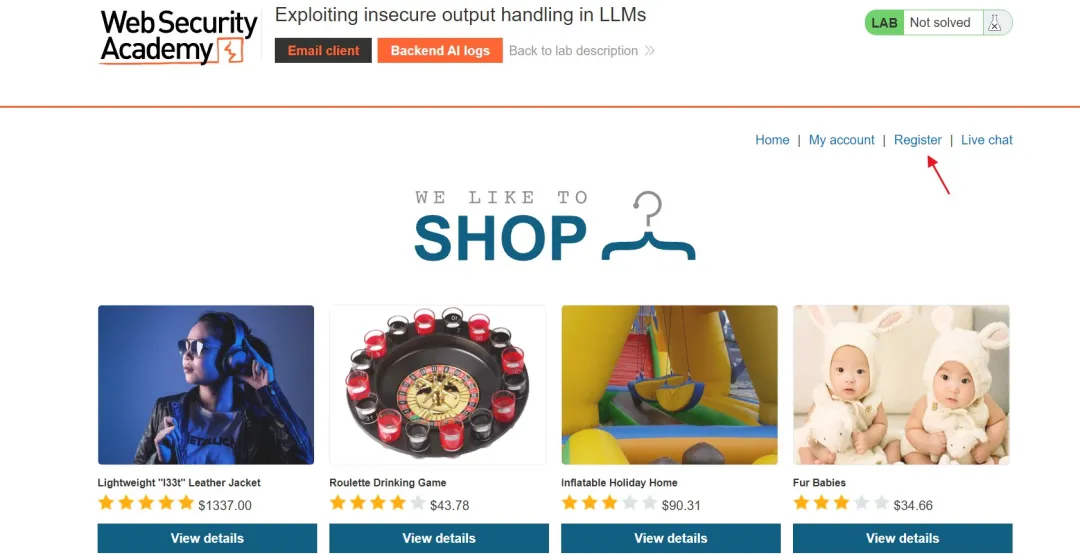Click the Fur Babies product photo
Image resolution: width=1080 pixels, height=555 pixels.
902,385
